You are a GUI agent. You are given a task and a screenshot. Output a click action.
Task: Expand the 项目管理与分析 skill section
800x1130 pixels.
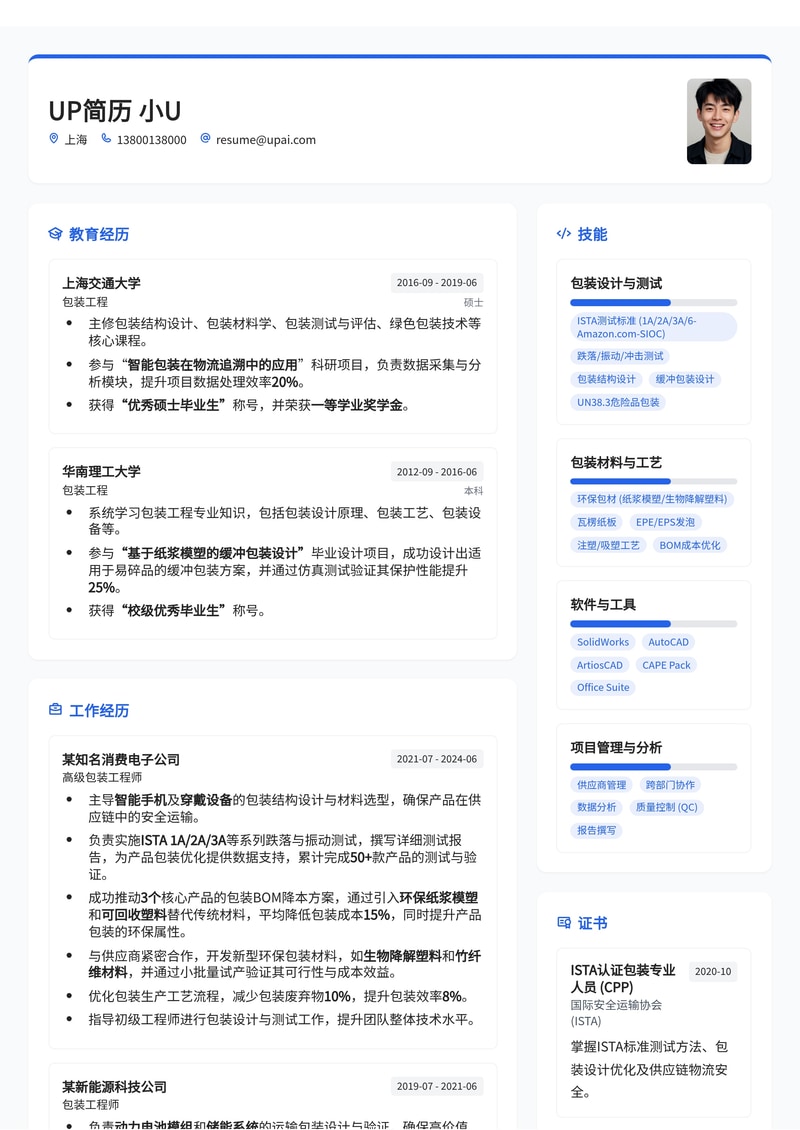(x=616, y=748)
